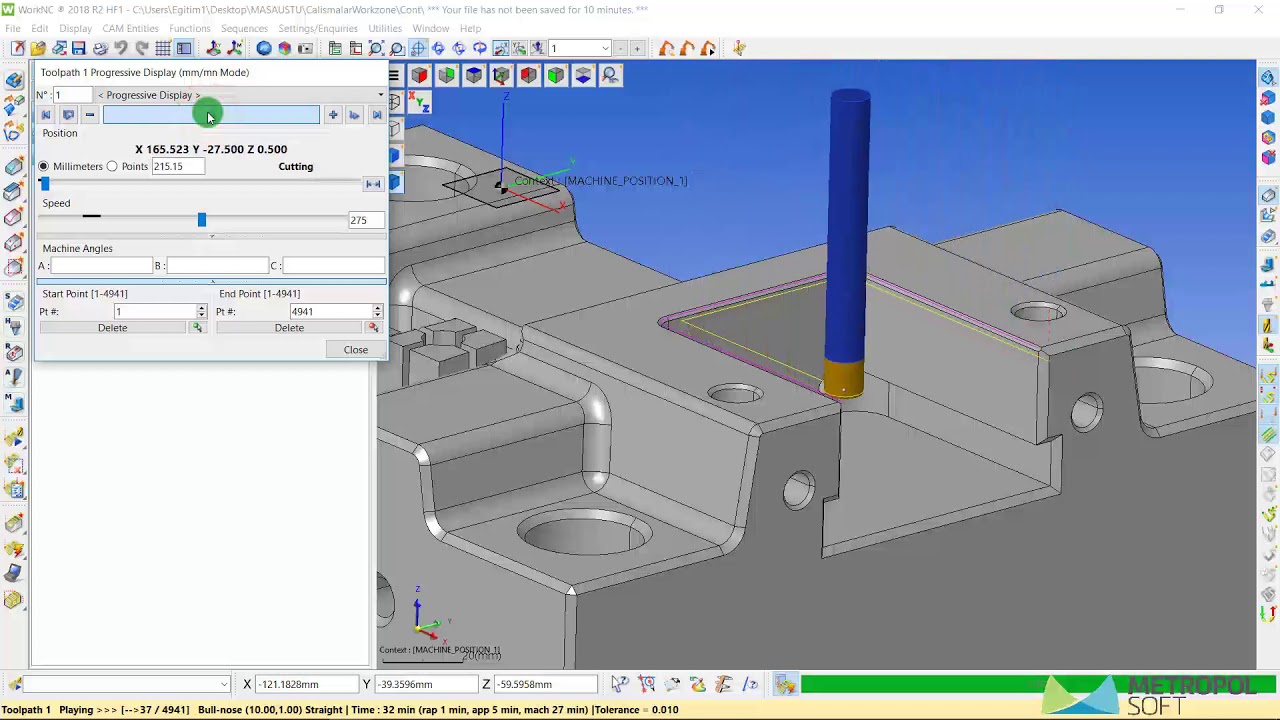Click the End Point Pt # spinner arrows
This screenshot has width=1280, height=720.
[x=377, y=312]
